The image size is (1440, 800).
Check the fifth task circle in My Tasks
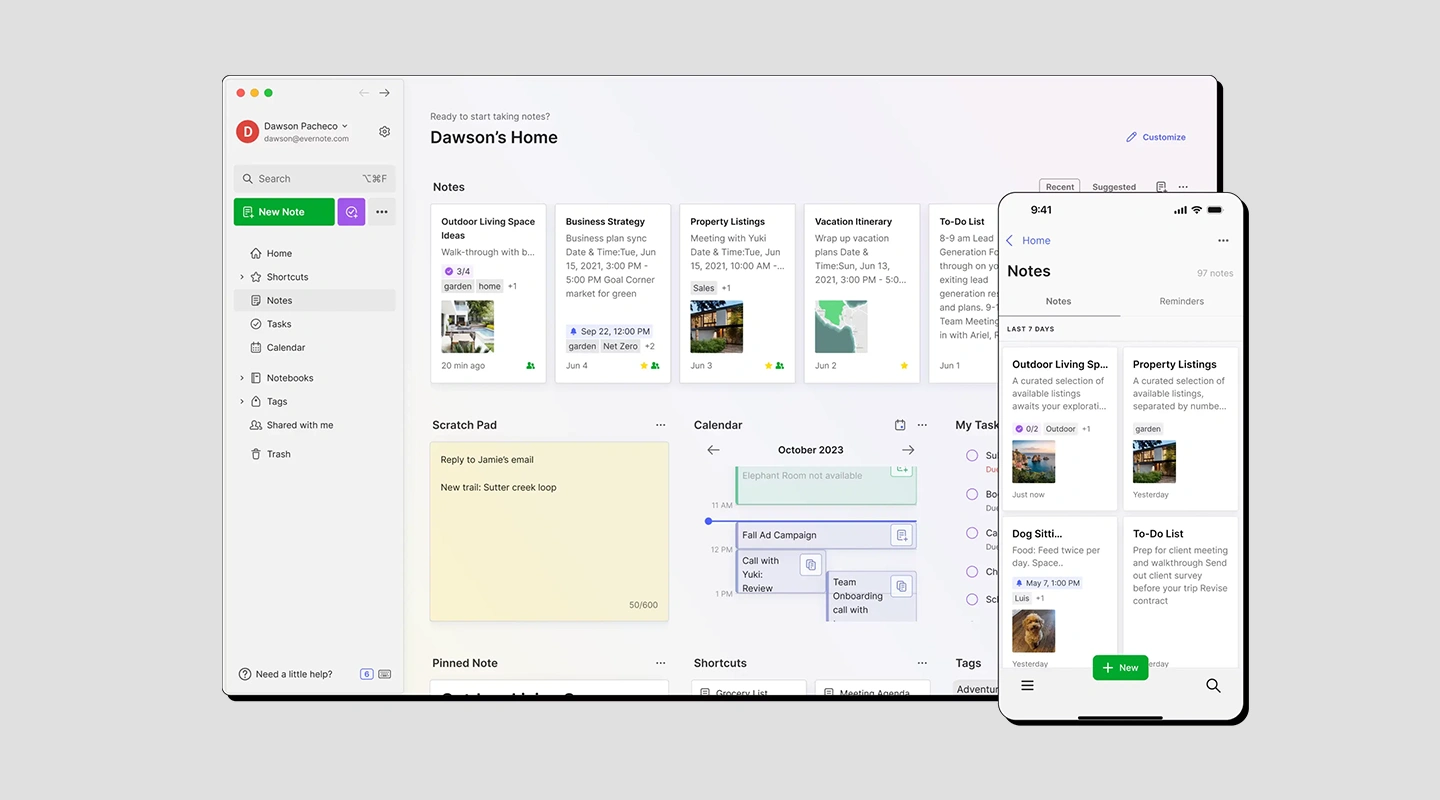coord(972,599)
